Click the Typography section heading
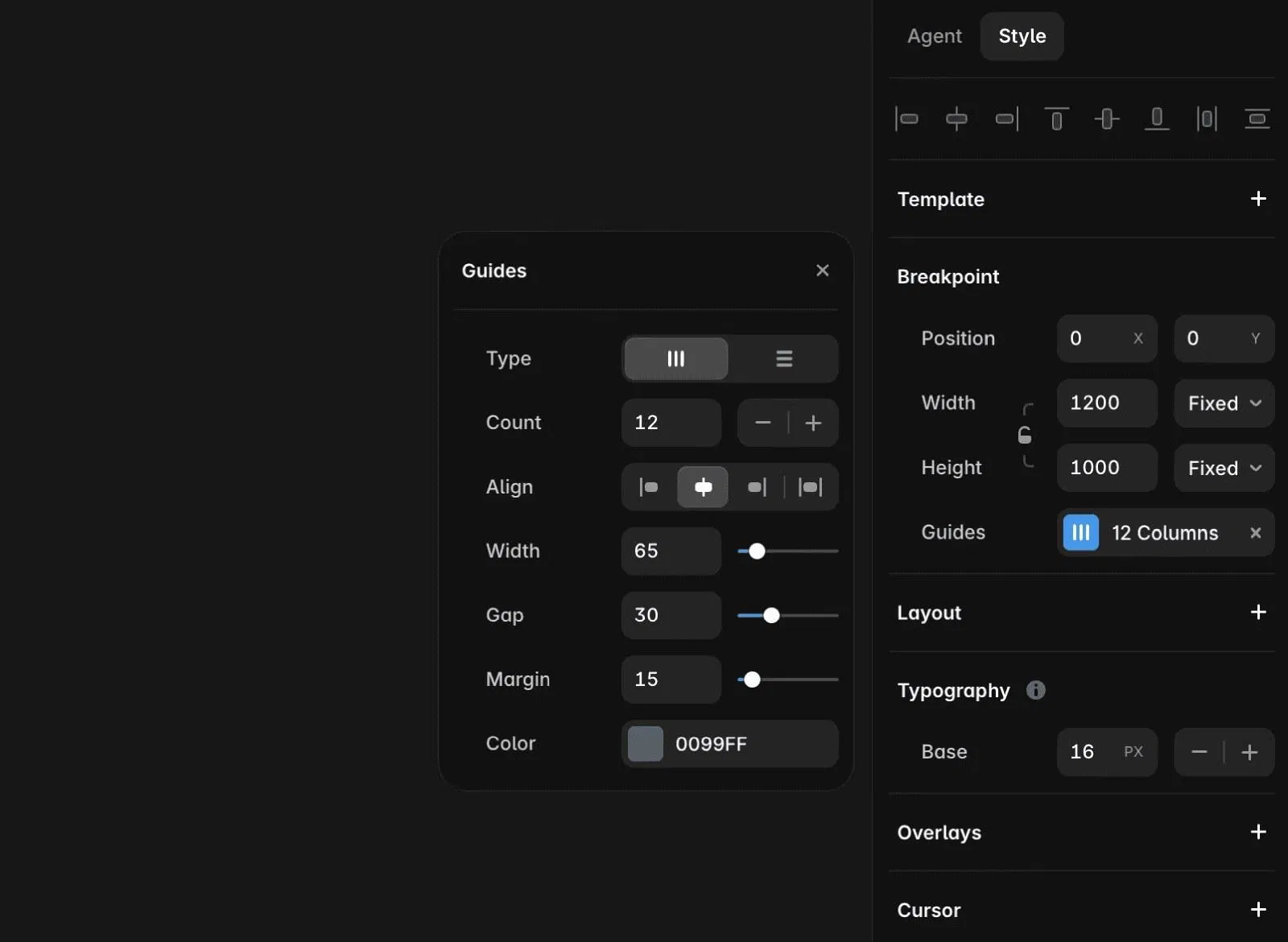Screen dimensions: 1288x942 coord(954,692)
